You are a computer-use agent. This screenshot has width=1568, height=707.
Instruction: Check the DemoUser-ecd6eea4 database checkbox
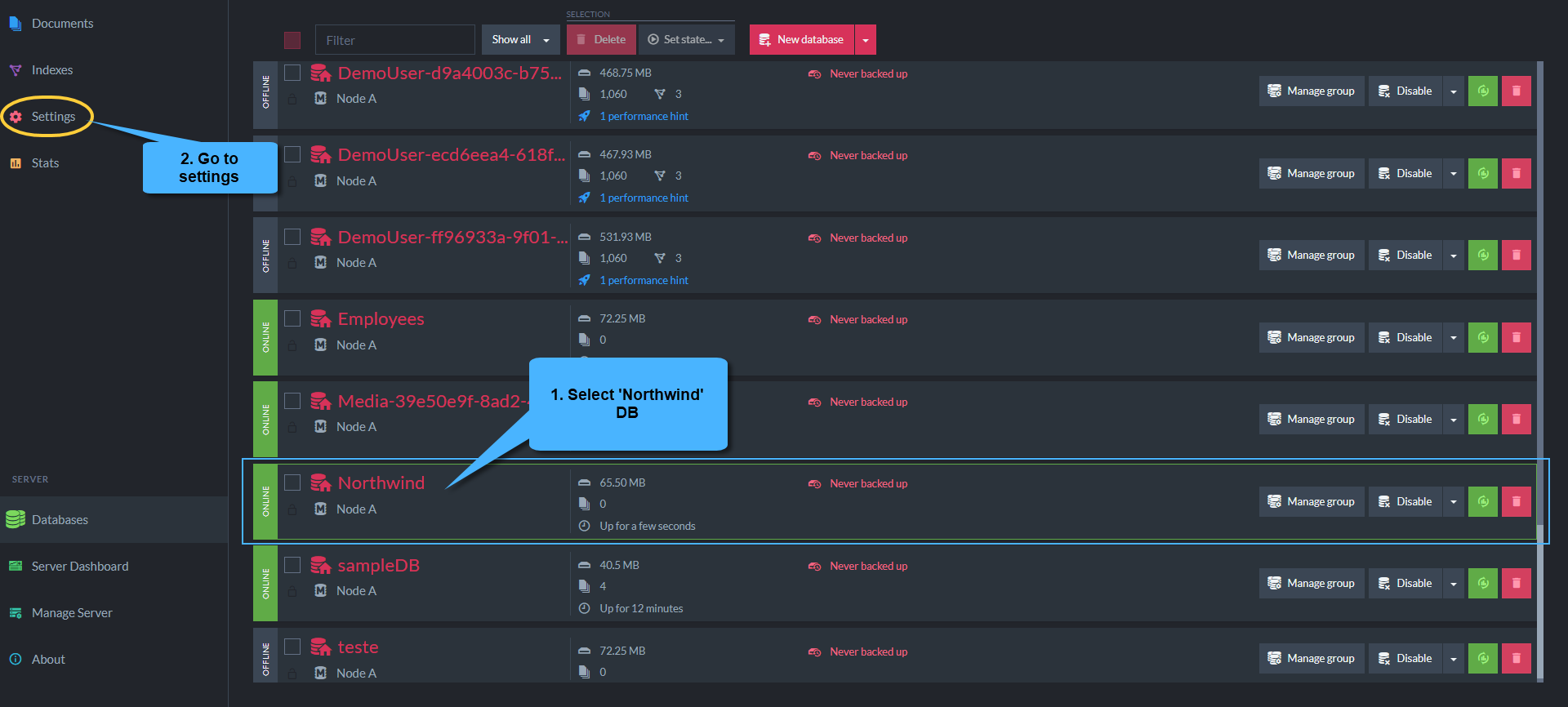click(x=292, y=154)
